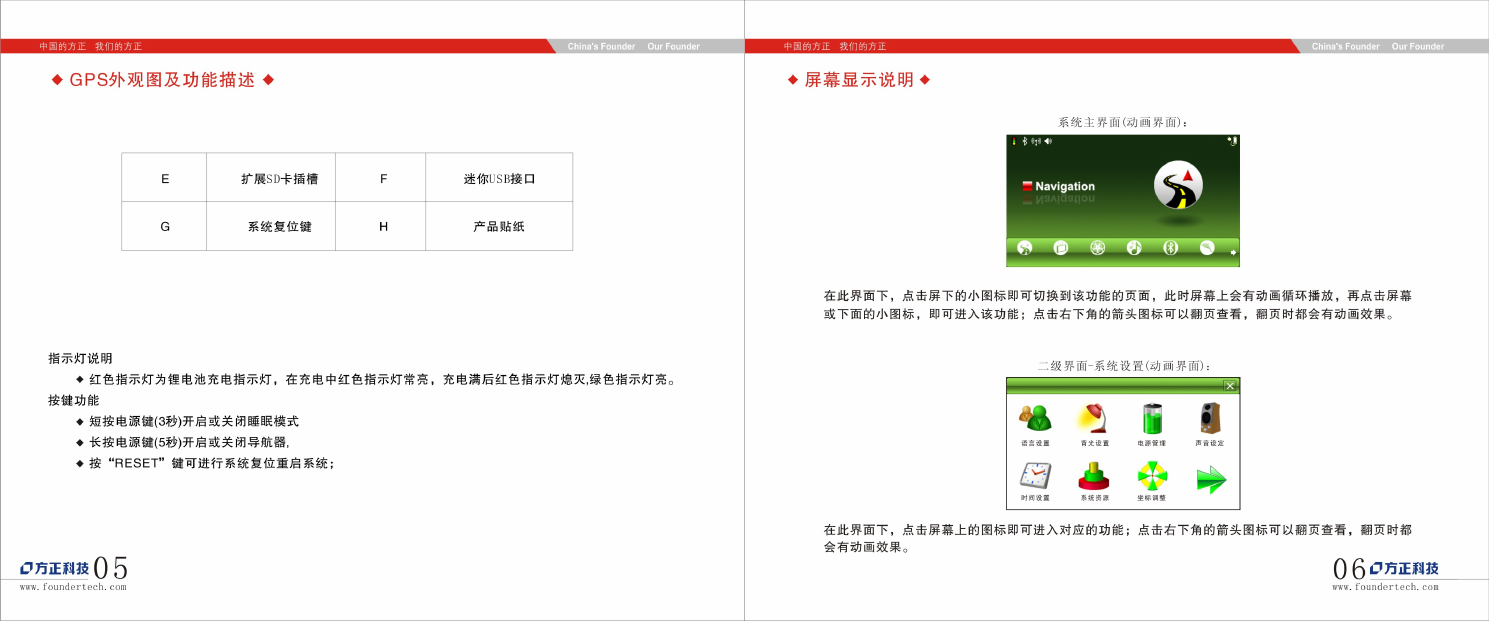Click the RESET key instruction line

212,463
